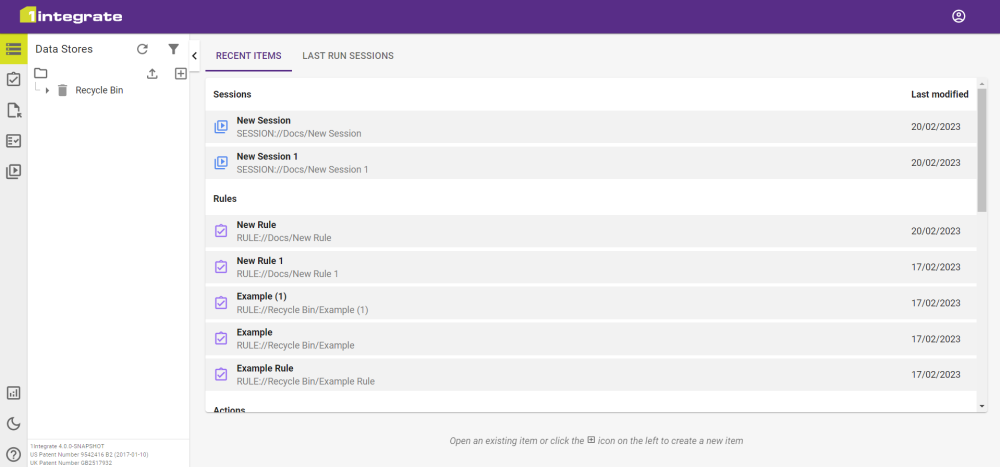Screen dimensions: 1000x467
Task: Open the Sessions icon in left sidebar
Action: [13, 171]
